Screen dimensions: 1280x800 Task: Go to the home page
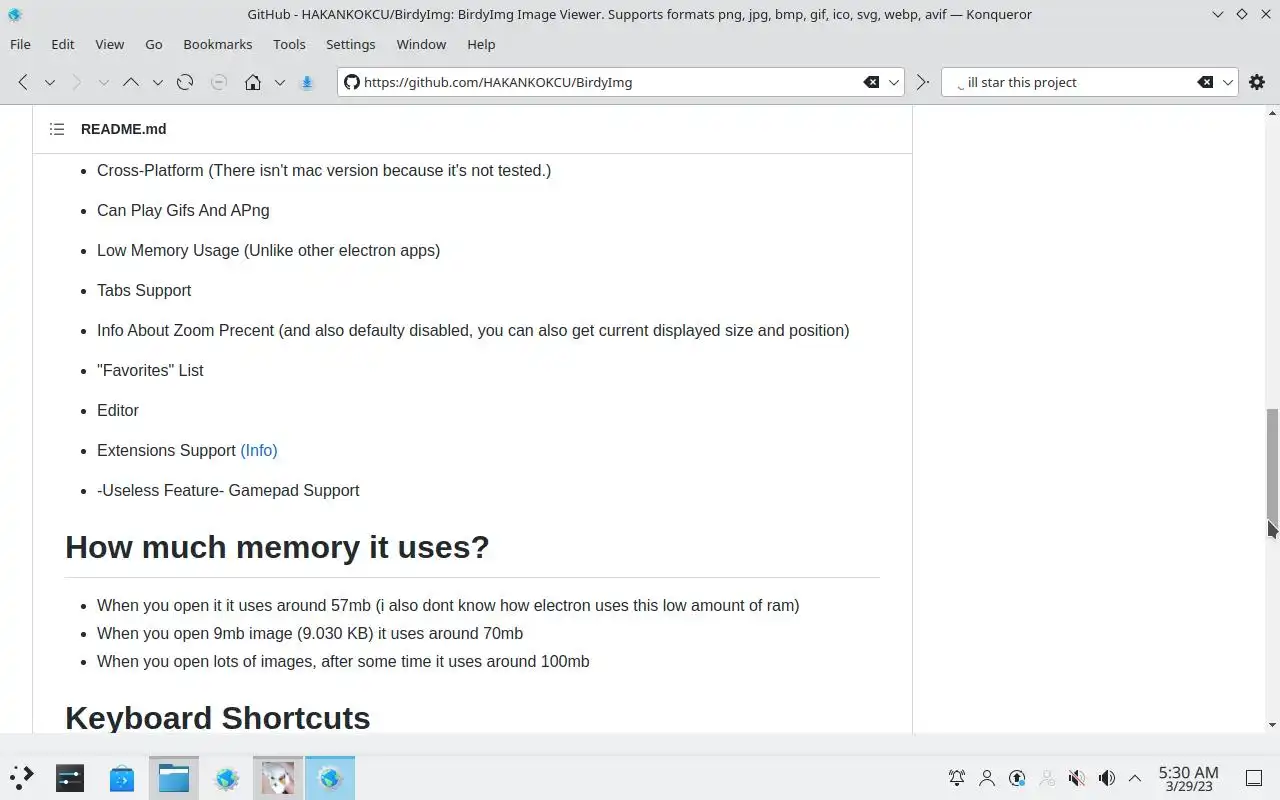pyautogui.click(x=253, y=82)
